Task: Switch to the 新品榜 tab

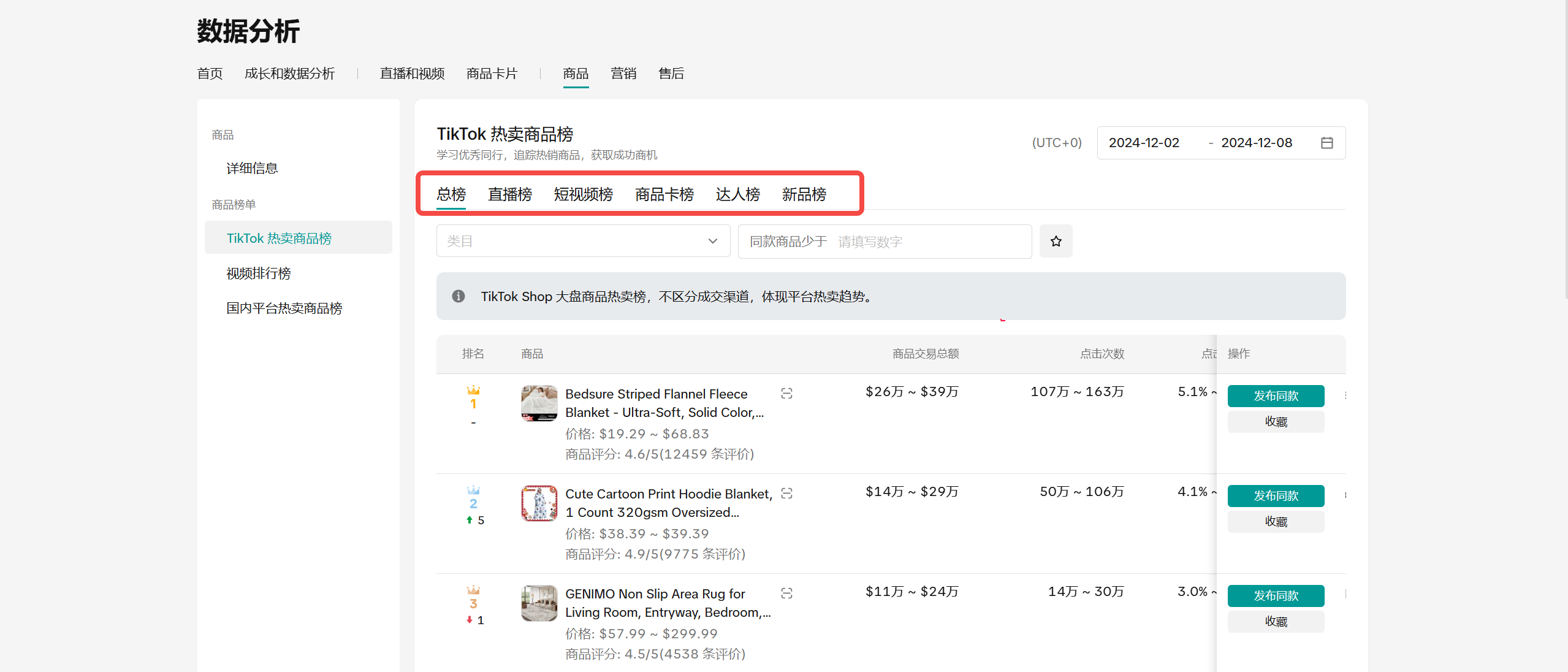Action: point(804,195)
